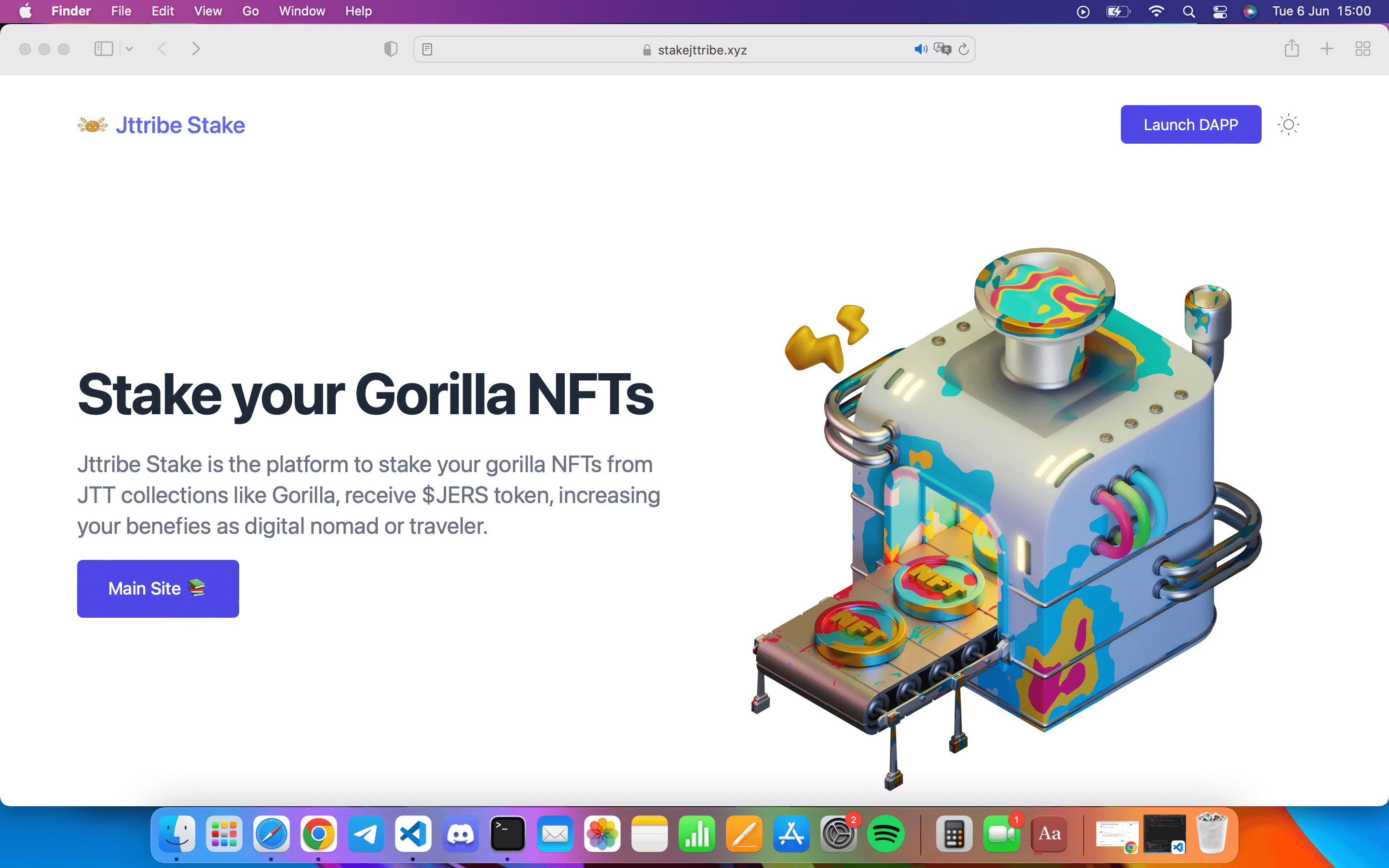
Task: Open the Wi-Fi menu
Action: coord(1156,12)
